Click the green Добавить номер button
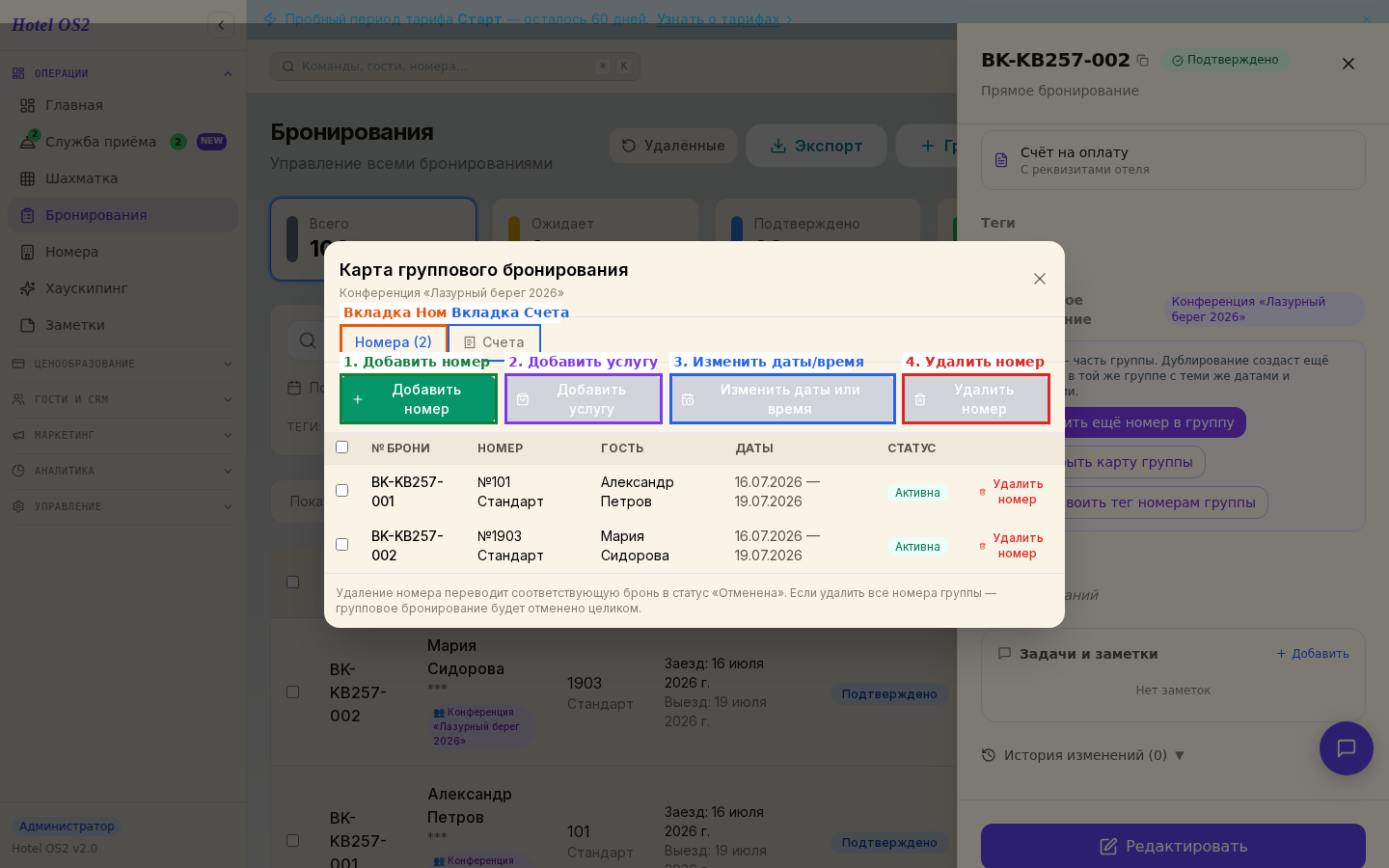The image size is (1389, 868). [x=419, y=399]
